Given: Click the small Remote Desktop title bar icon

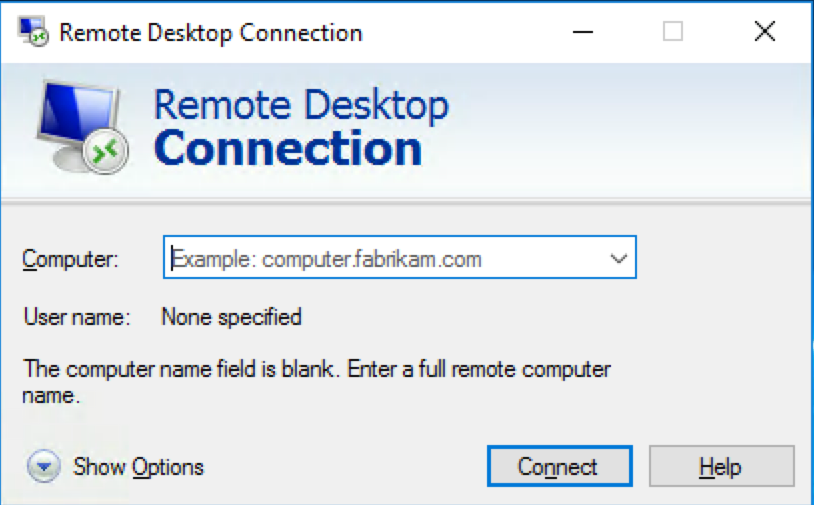Looking at the screenshot, I should click(x=32, y=32).
